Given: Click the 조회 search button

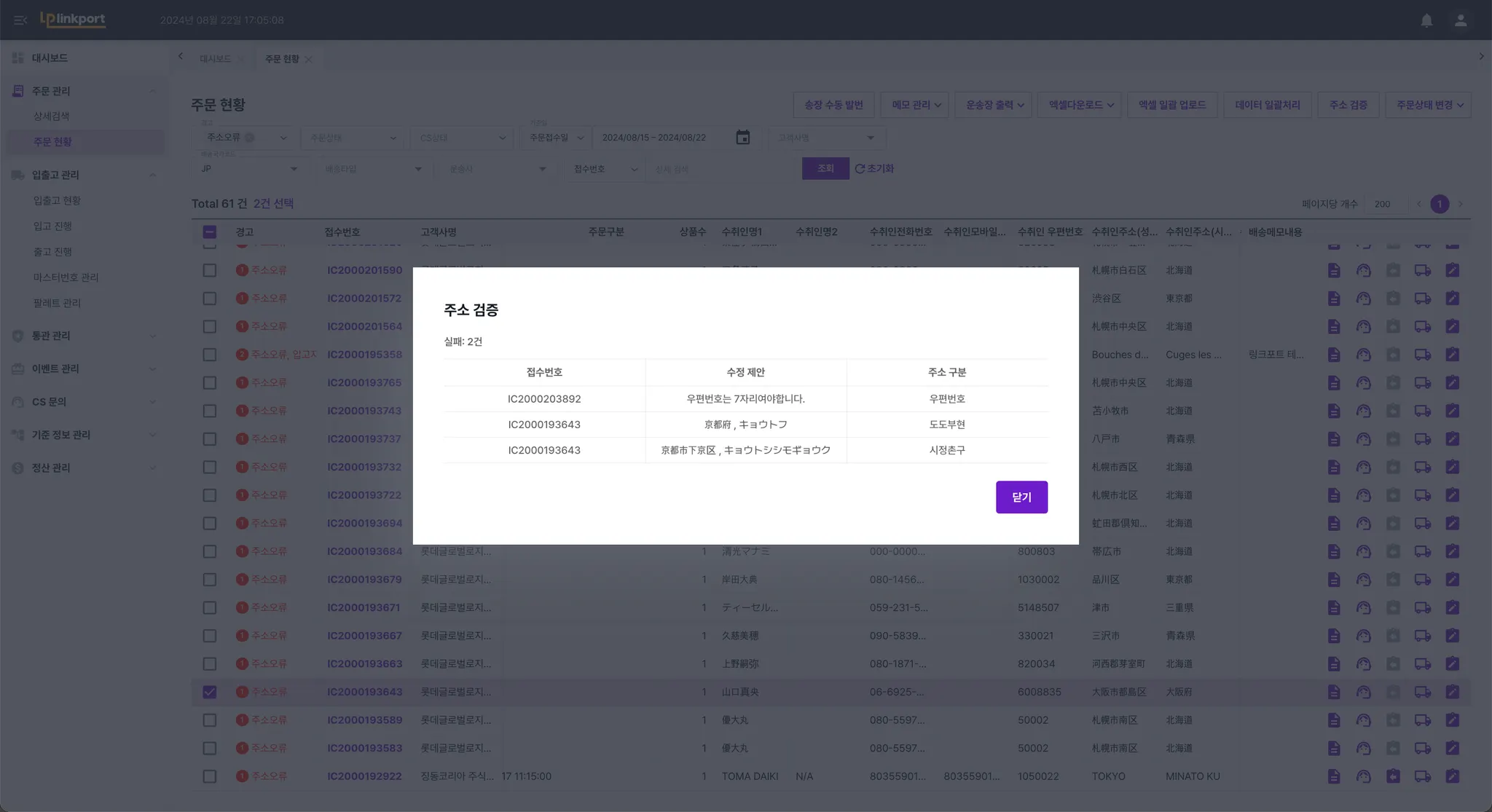Looking at the screenshot, I should tap(825, 168).
